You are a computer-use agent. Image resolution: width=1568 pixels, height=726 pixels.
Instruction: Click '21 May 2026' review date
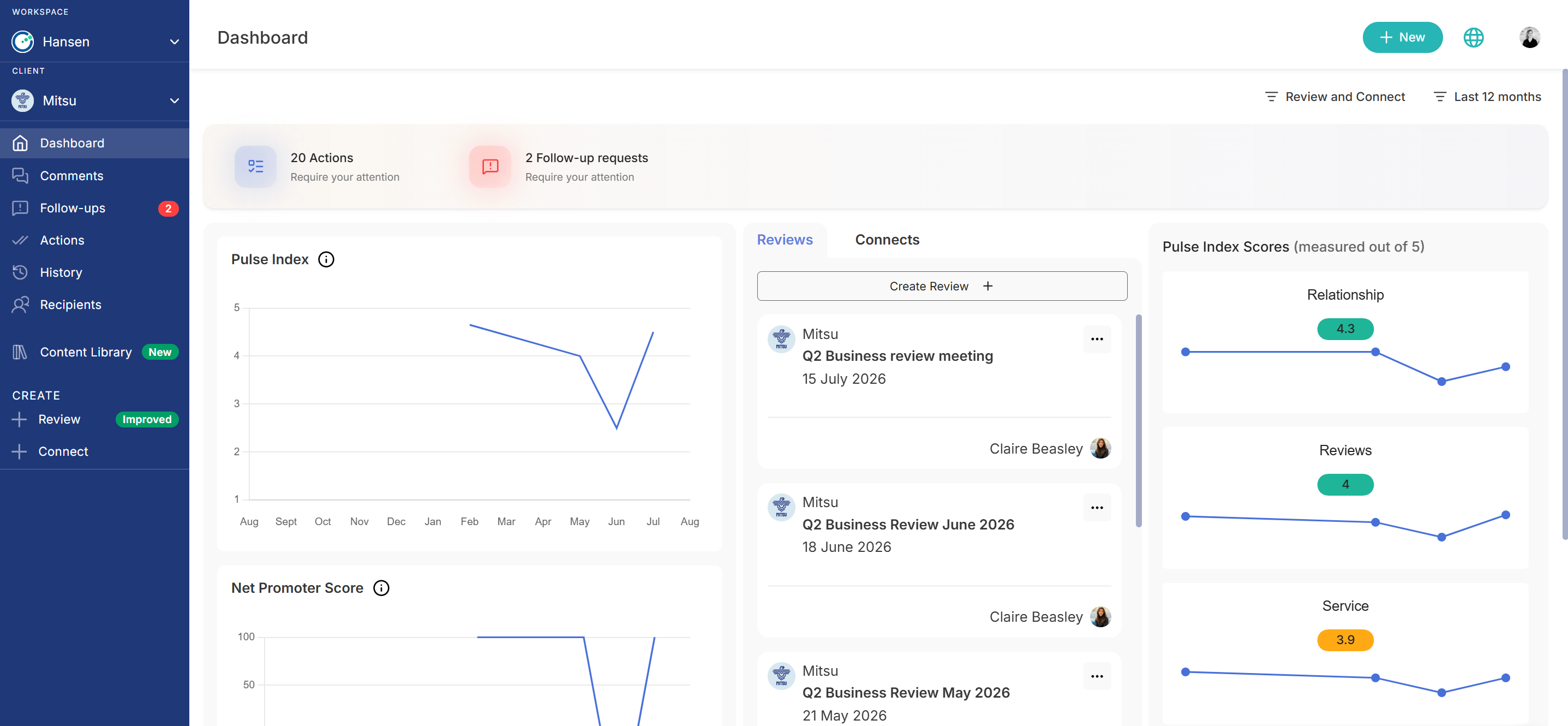tap(844, 716)
